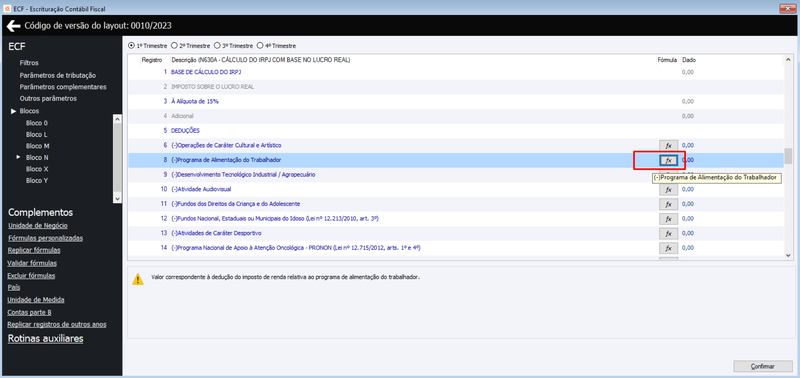
Task: Select Bloco X in the tree
Action: (37, 169)
